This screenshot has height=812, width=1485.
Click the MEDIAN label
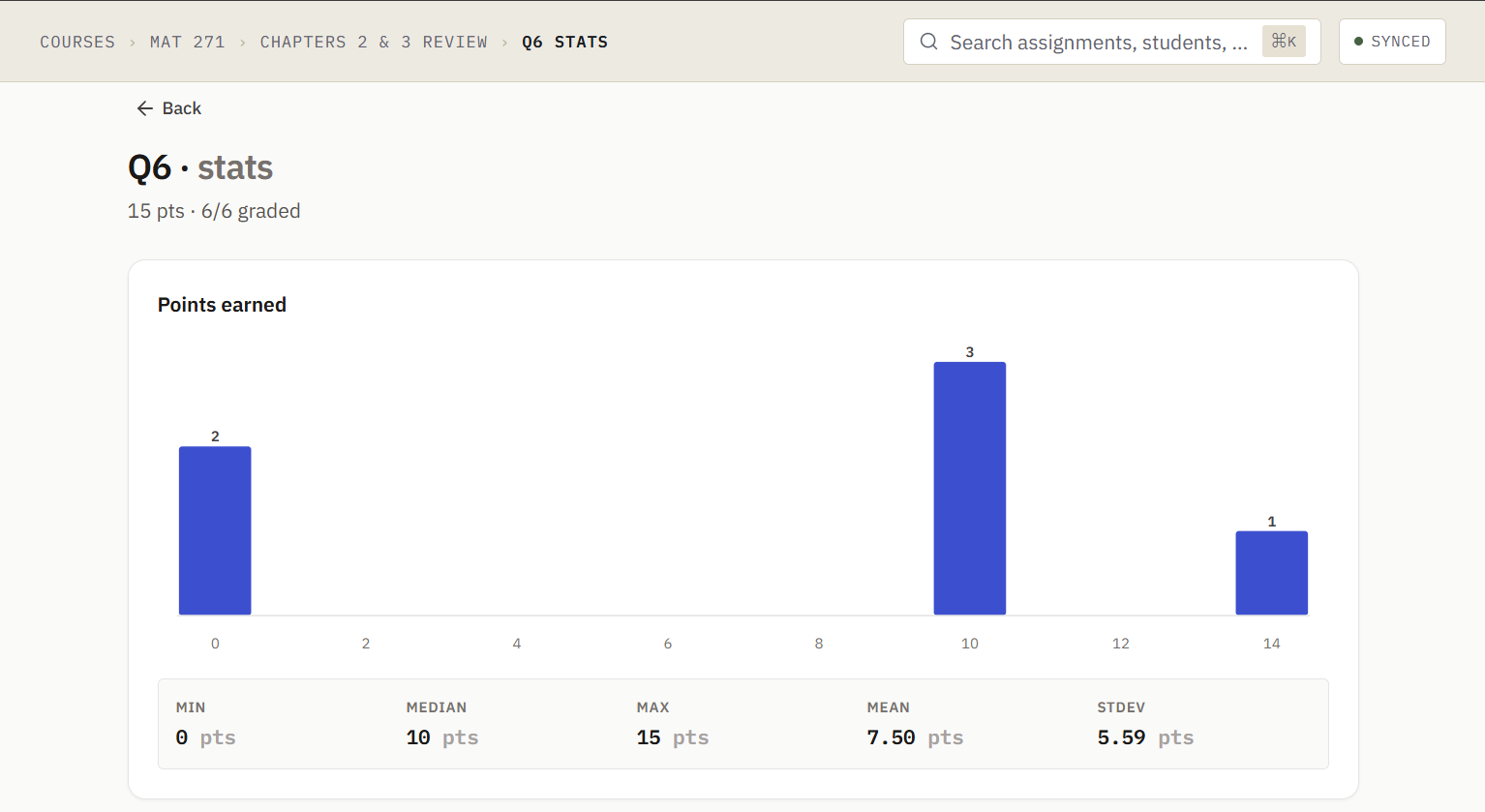click(x=437, y=707)
